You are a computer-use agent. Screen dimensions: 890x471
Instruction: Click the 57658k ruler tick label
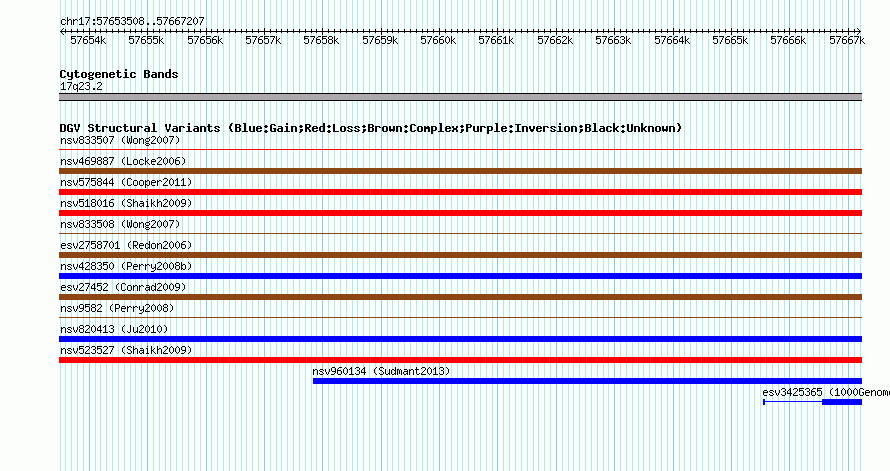point(321,40)
